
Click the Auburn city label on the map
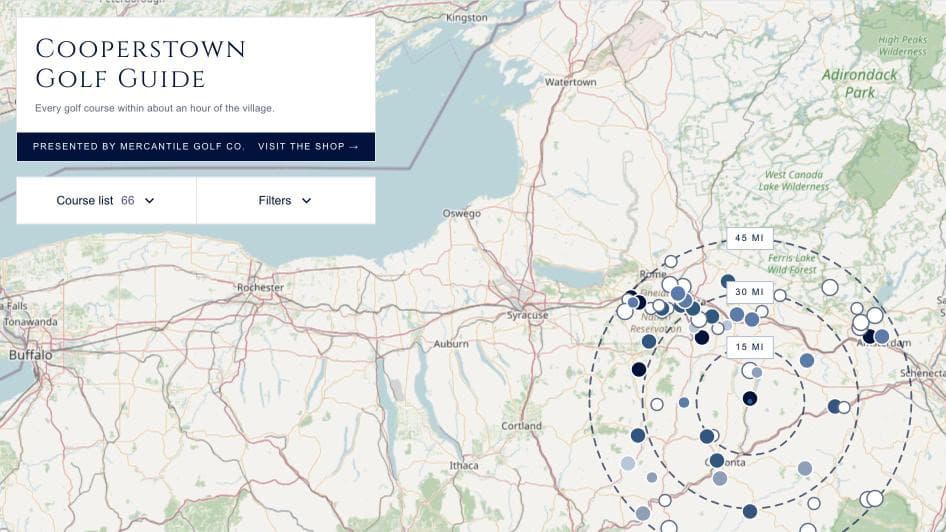451,344
